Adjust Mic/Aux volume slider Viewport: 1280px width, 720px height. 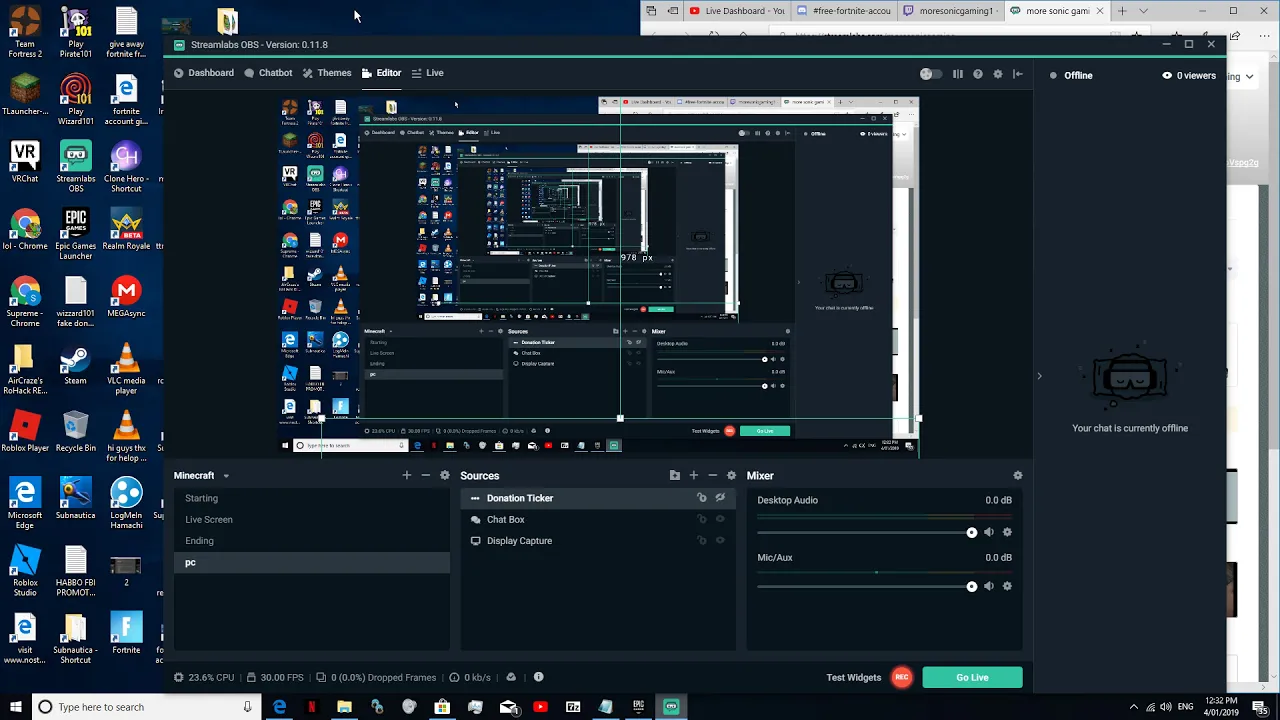867,586
